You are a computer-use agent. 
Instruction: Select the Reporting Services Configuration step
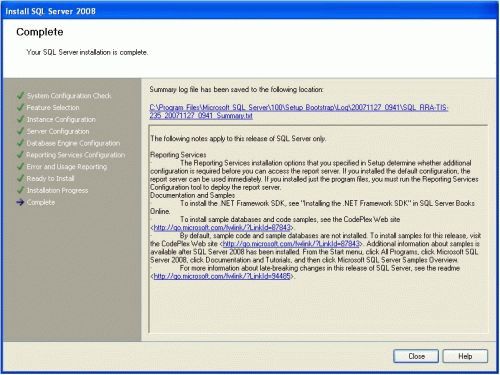click(76, 155)
